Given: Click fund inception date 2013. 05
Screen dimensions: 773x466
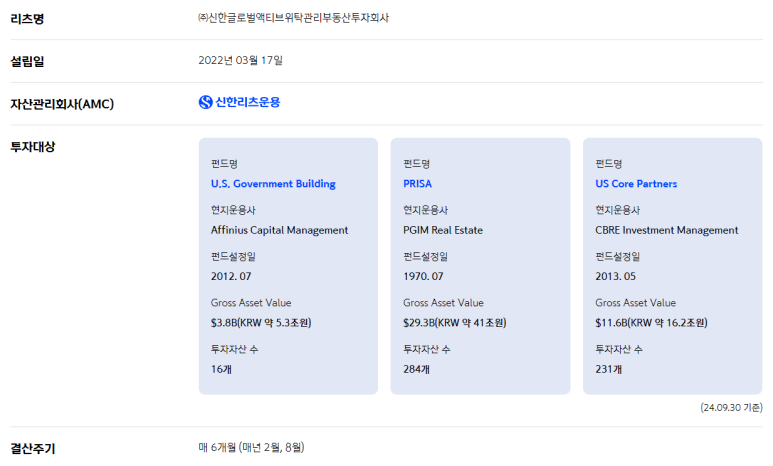Looking at the screenshot, I should pyautogui.click(x=615, y=277).
